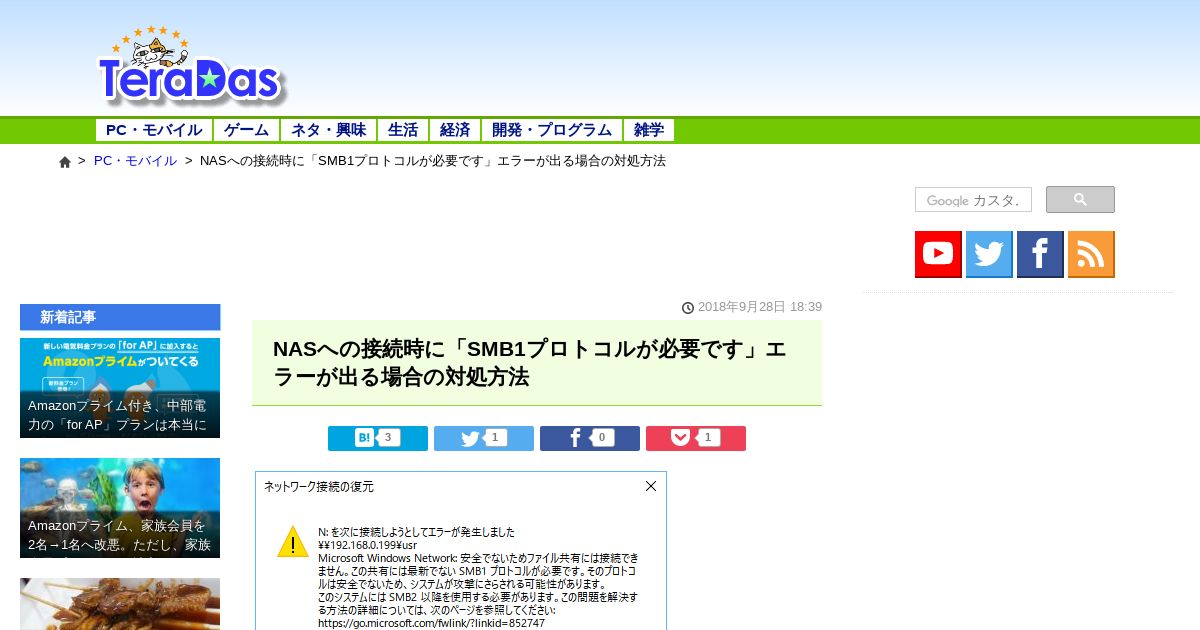This screenshot has width=1200, height=630.
Task: Open the 経済 menu
Action: 455,130
